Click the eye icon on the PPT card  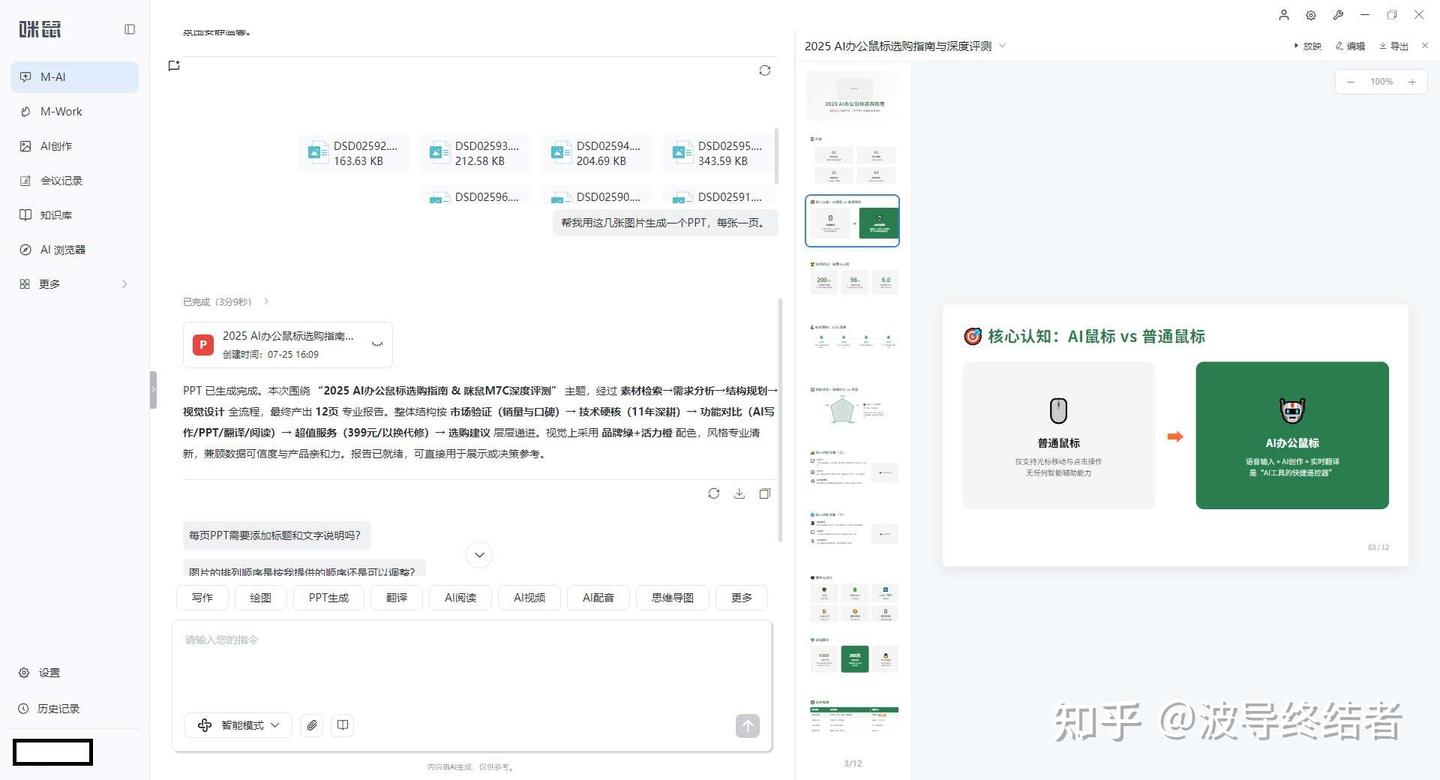[x=377, y=344]
